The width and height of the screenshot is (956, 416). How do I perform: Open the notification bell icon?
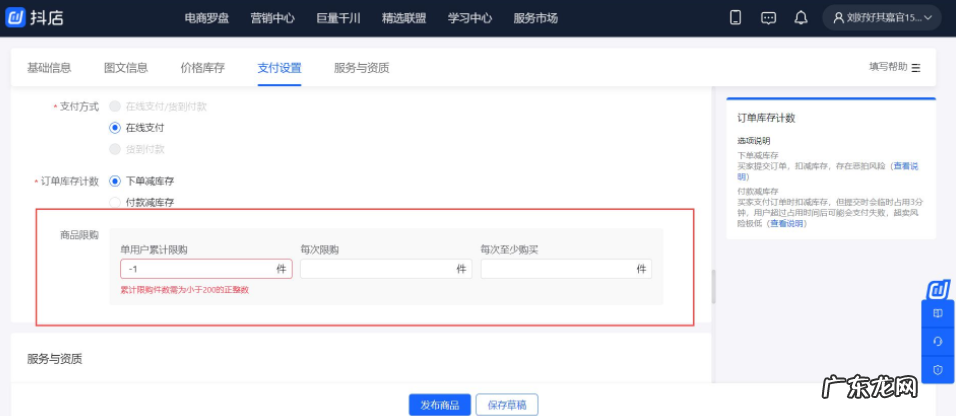801,18
